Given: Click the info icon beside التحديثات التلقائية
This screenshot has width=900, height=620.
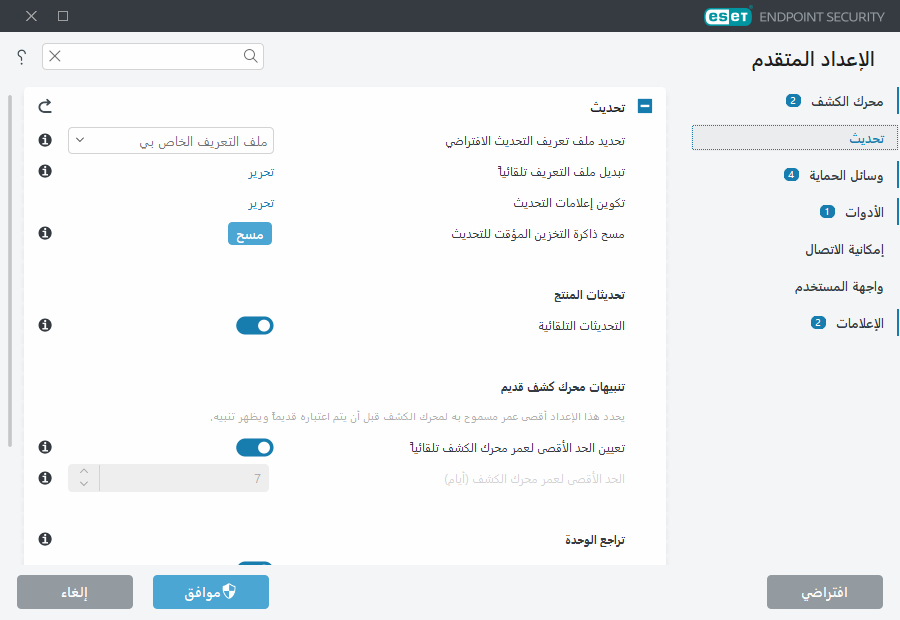Looking at the screenshot, I should 44,325.
